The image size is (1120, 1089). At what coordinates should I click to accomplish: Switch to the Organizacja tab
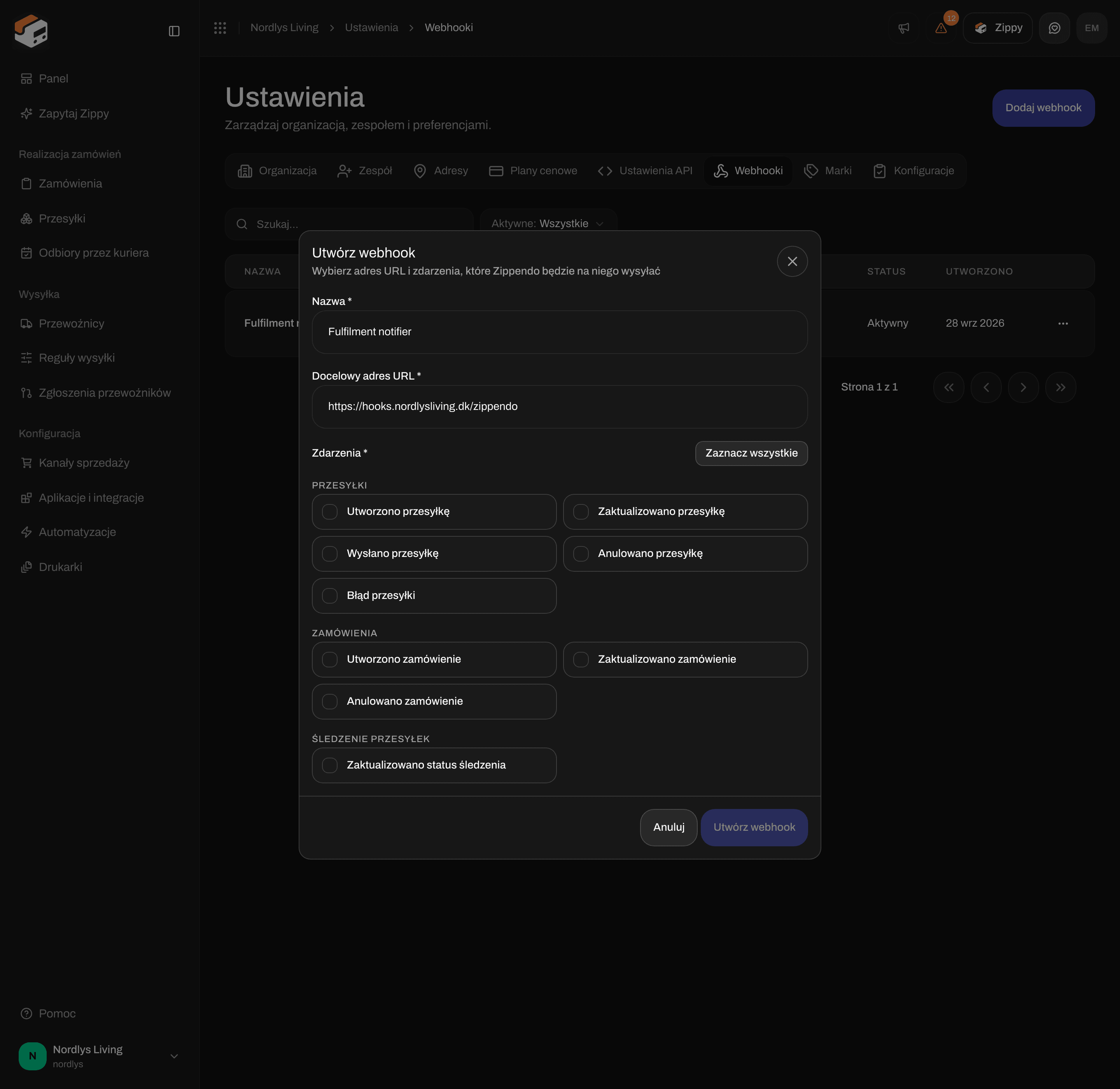point(277,171)
